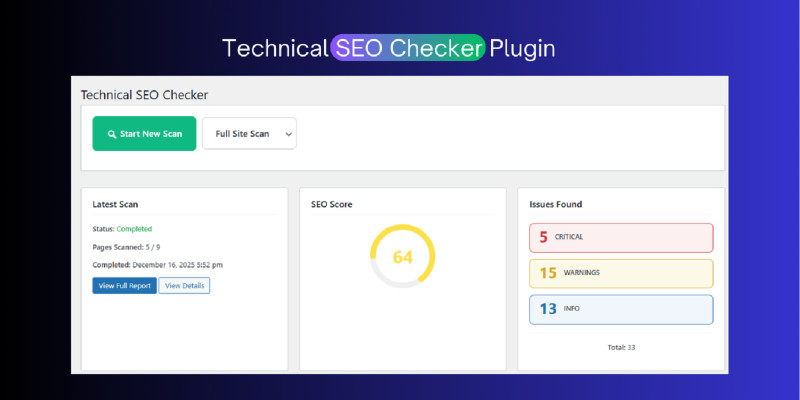Select the yellow Warnings issues box
The width and height of the screenshot is (800, 400).
click(x=620, y=273)
